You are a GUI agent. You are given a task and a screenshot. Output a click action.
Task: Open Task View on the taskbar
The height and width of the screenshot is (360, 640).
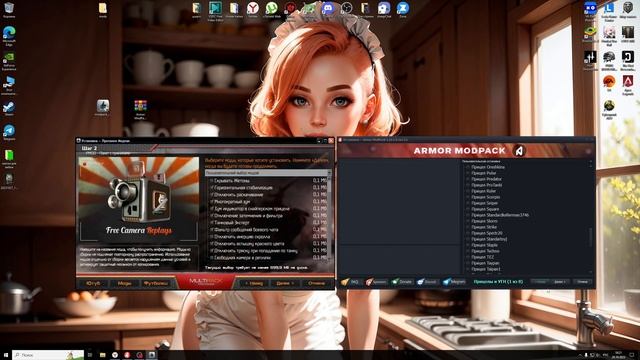(90, 355)
